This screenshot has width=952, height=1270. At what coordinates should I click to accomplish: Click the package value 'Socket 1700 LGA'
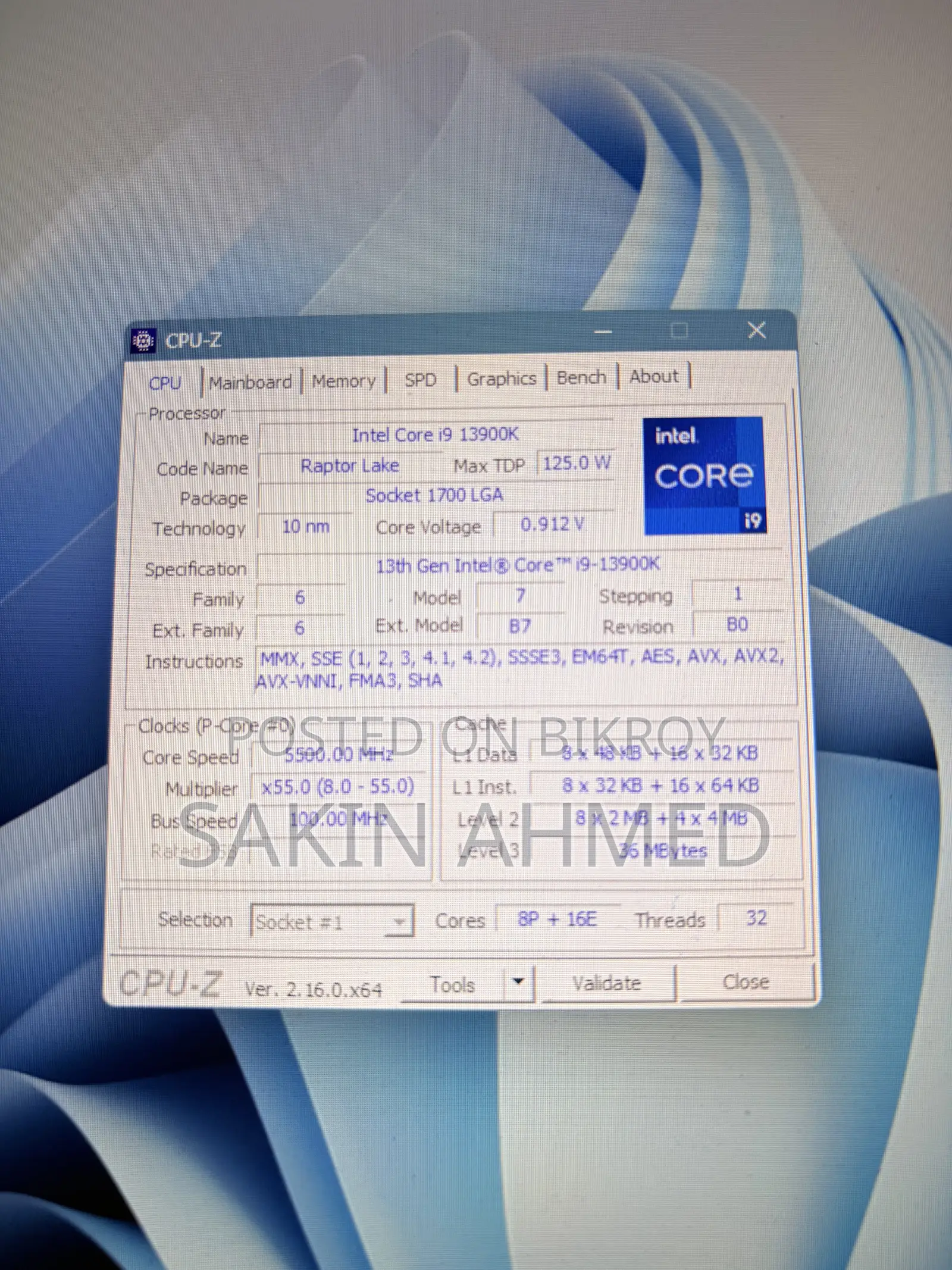pyautogui.click(x=434, y=495)
